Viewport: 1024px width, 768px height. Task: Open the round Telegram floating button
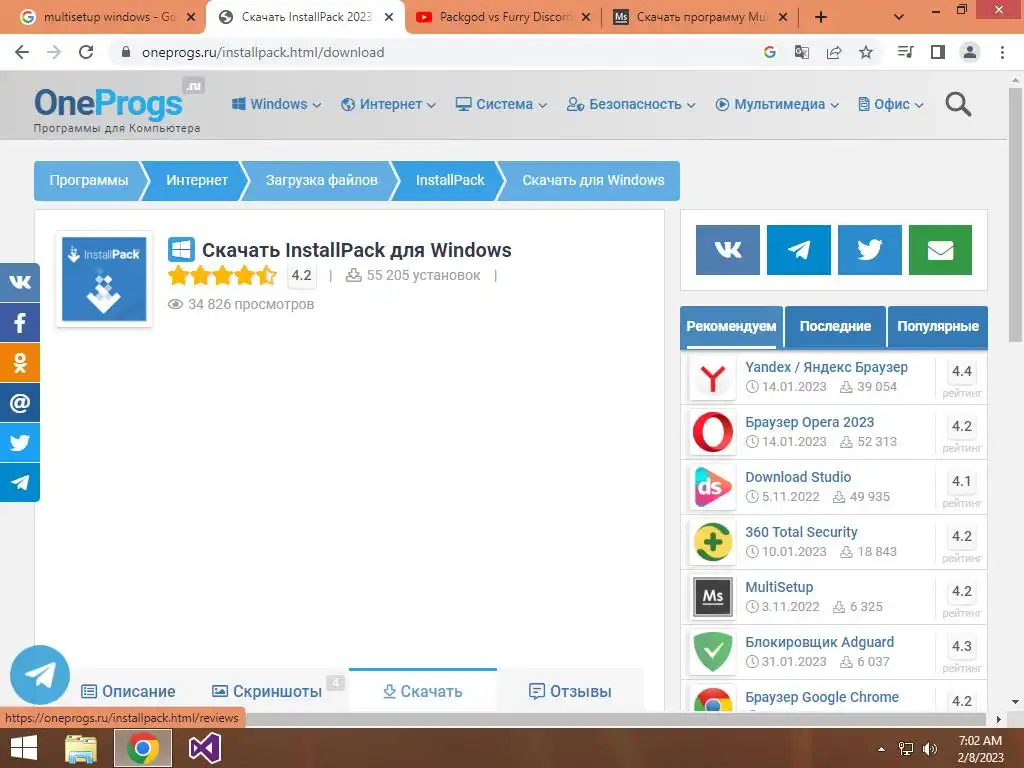coord(40,675)
